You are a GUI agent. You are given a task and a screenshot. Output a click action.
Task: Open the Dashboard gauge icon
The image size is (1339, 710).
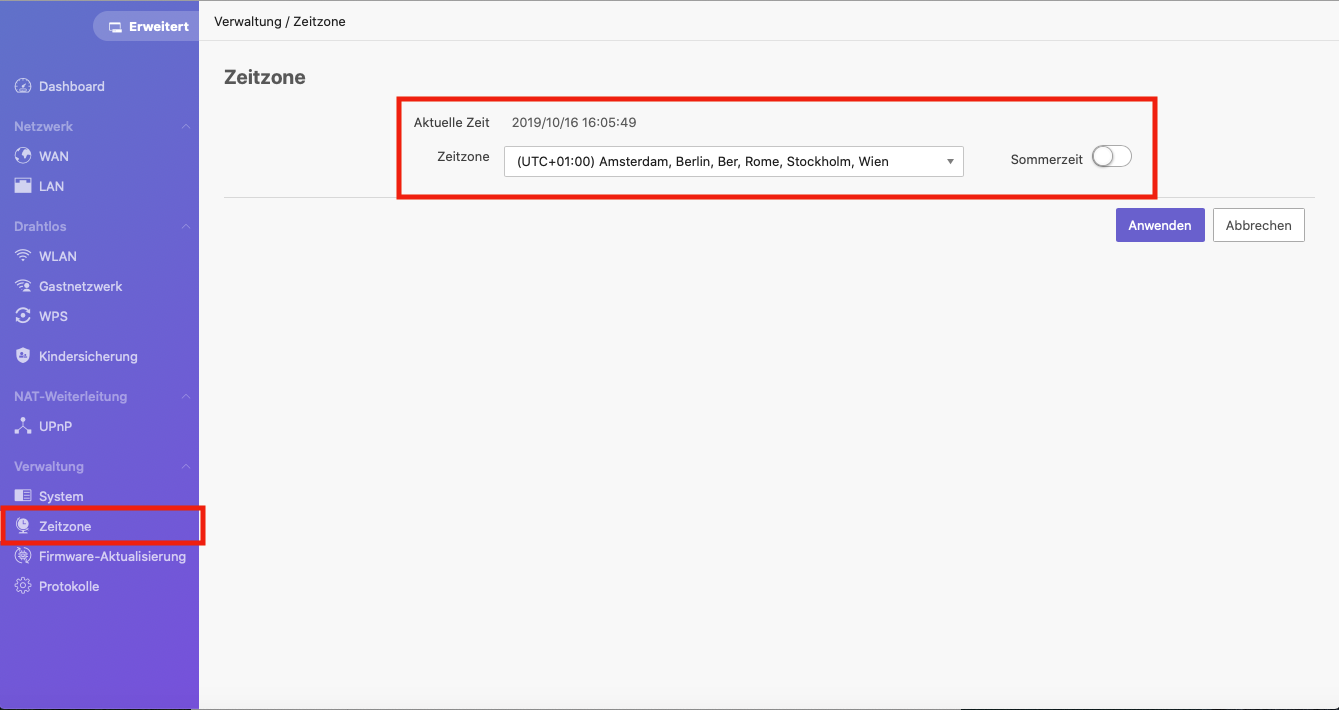tap(23, 86)
